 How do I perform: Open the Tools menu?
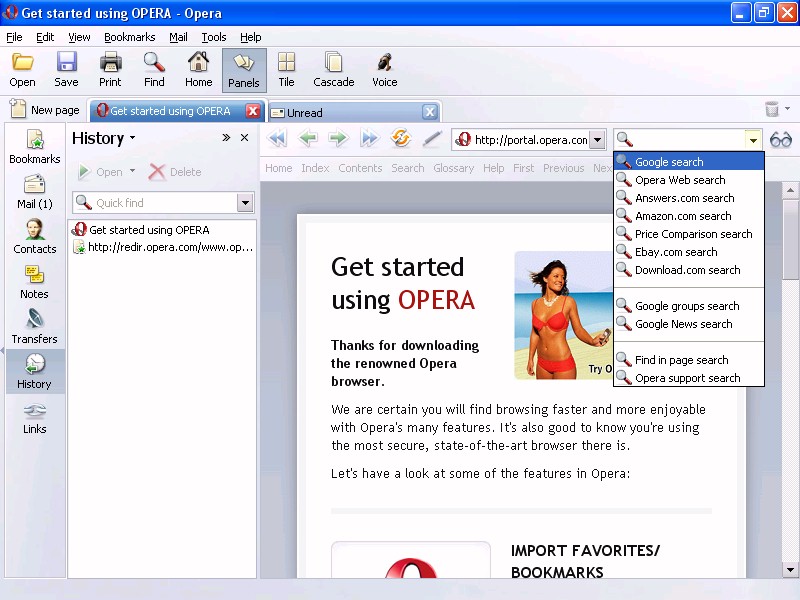214,37
